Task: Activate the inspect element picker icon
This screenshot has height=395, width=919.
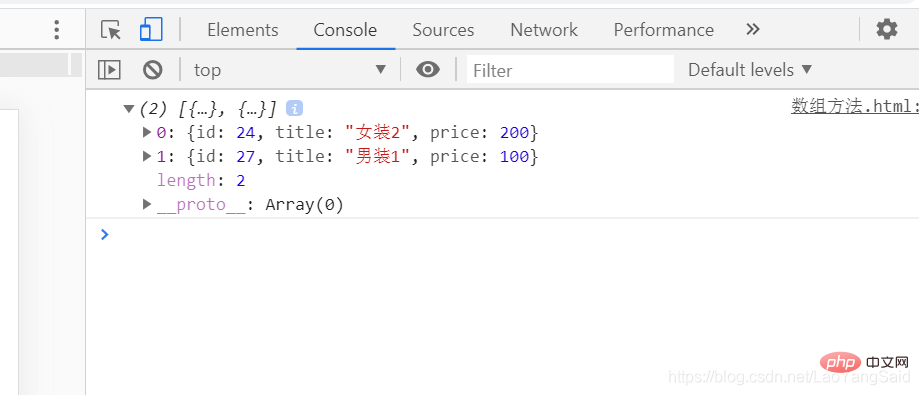Action: pos(111,29)
